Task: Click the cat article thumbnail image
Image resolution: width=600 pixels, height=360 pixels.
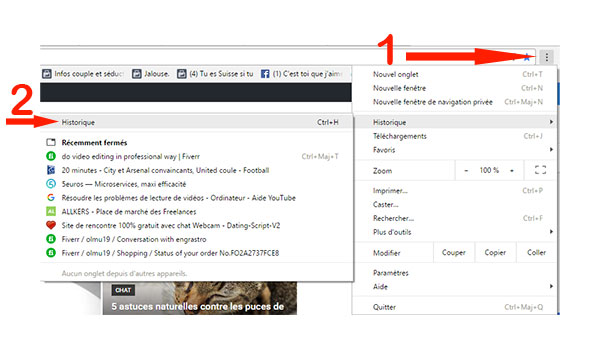Action: (200, 298)
